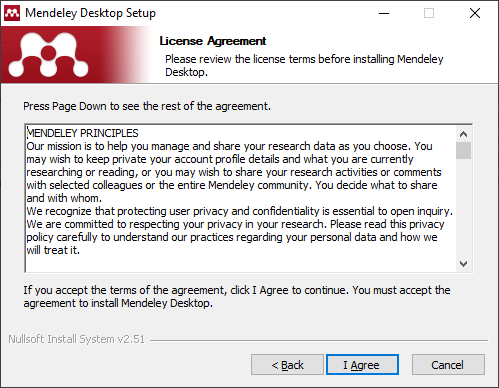This screenshot has height=388, width=499.
Task: Click inside the license agreement text box
Action: (x=241, y=198)
